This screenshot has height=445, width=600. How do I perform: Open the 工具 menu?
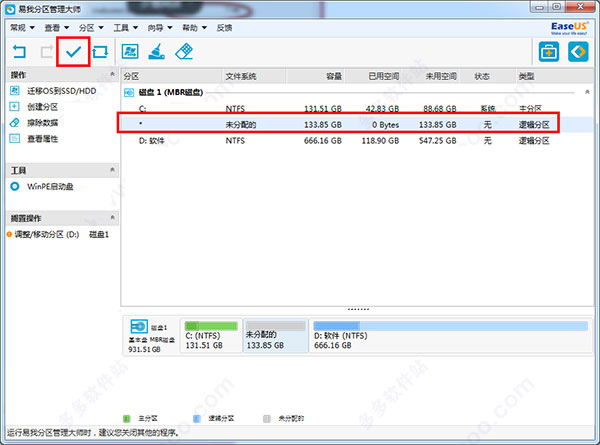tap(126, 28)
